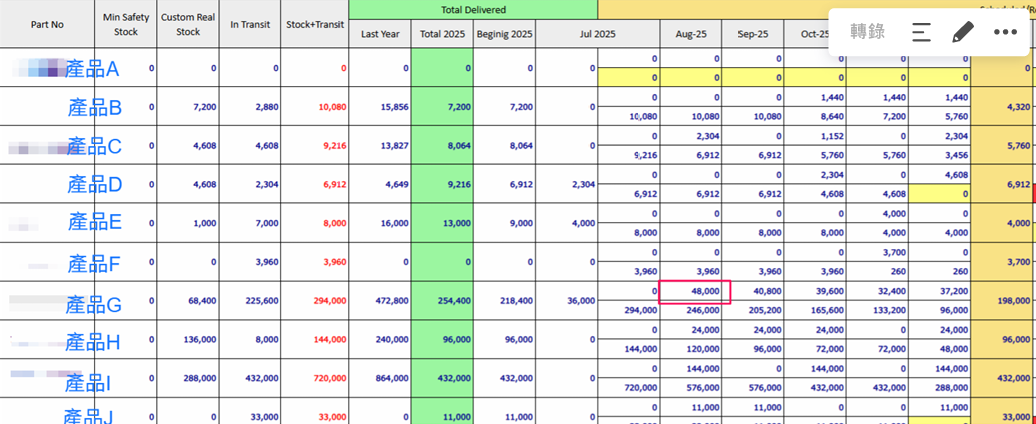This screenshot has height=424, width=1036.
Task: Select the pencil edit icon
Action: click(x=962, y=31)
